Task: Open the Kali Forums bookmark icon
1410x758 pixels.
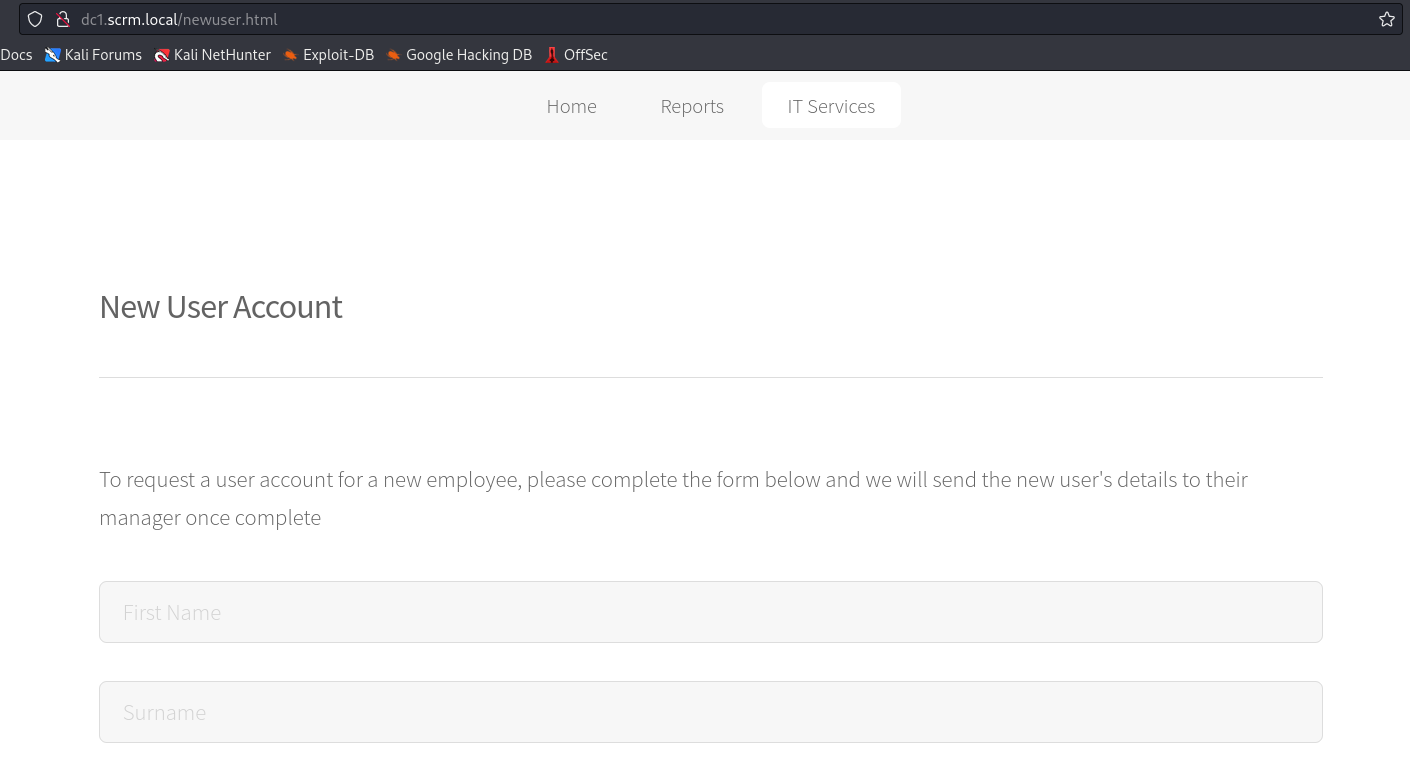Action: pyautogui.click(x=53, y=55)
